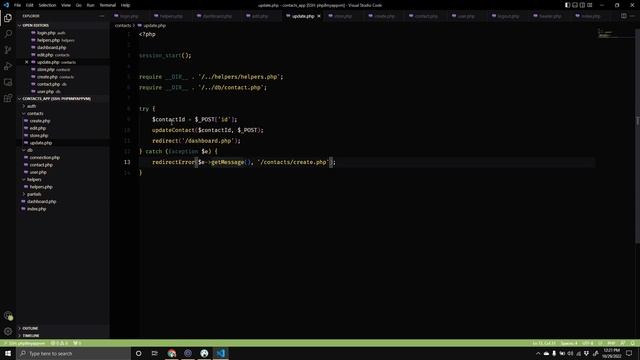Toggle secondary side bar layout button
This screenshot has height=360, width=640.
coord(582,5)
